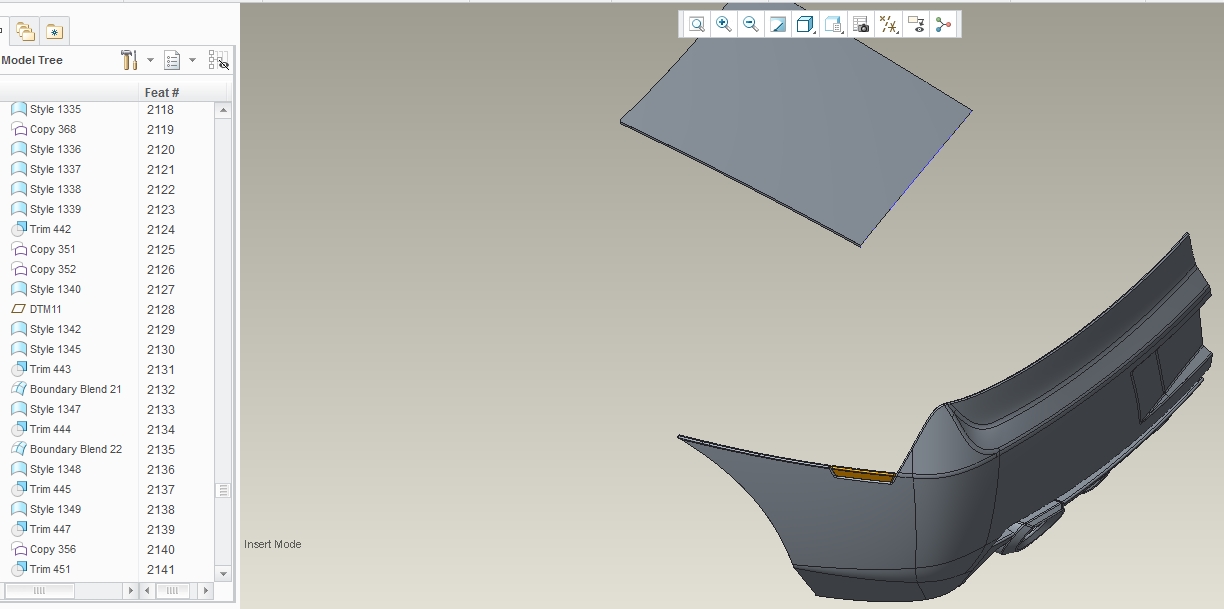Toggle the Annotation Display icon
The image size is (1224, 609).
point(916,24)
